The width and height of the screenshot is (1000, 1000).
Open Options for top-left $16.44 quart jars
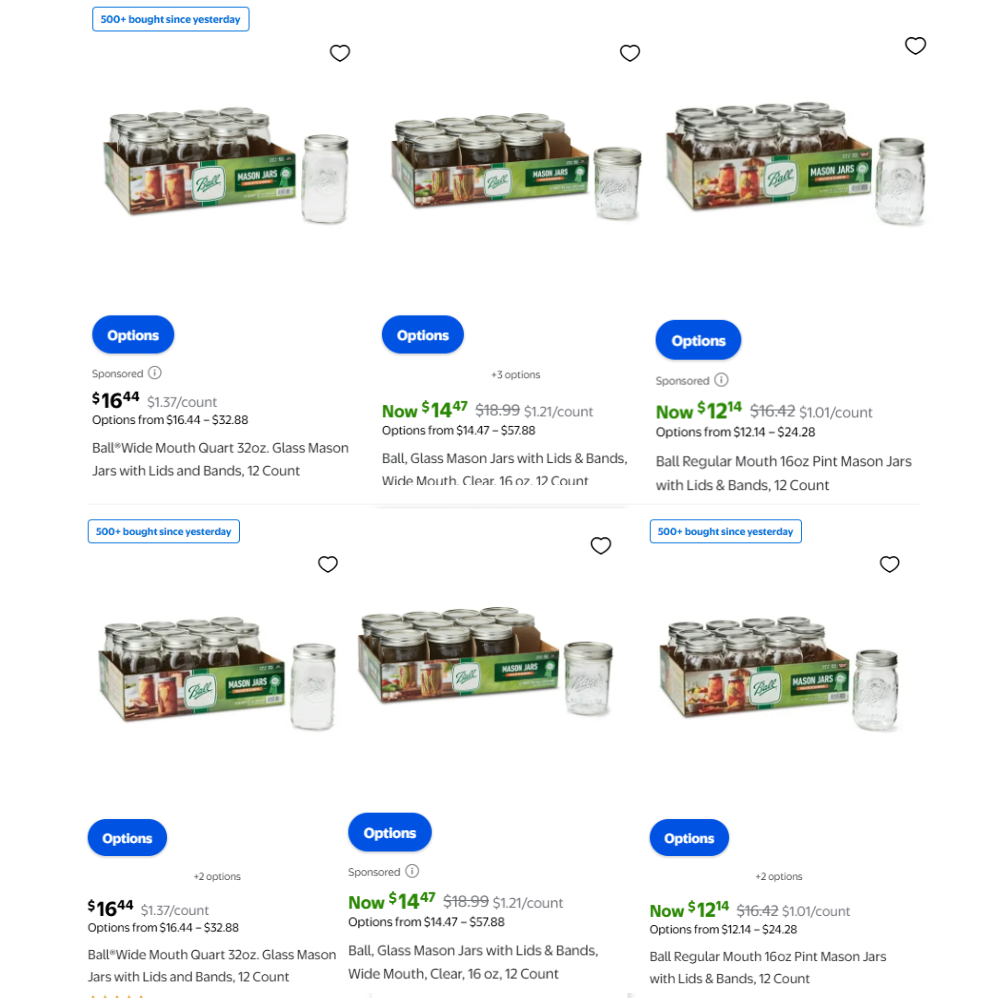pos(133,335)
